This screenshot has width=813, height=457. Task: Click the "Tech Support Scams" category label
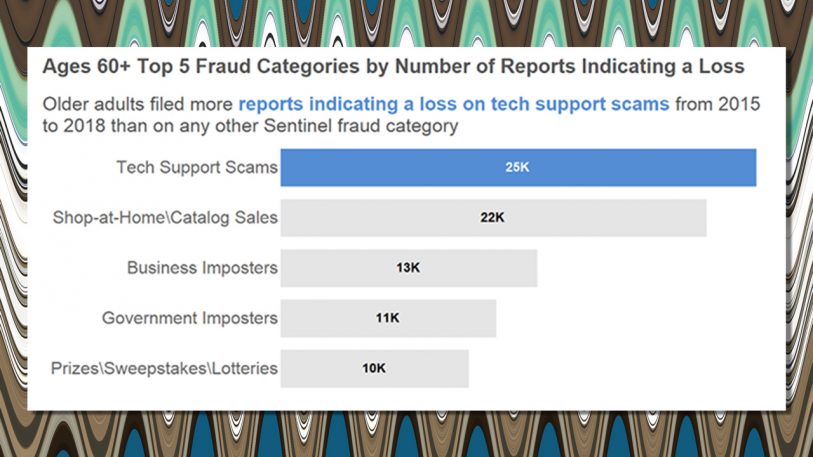click(x=197, y=167)
